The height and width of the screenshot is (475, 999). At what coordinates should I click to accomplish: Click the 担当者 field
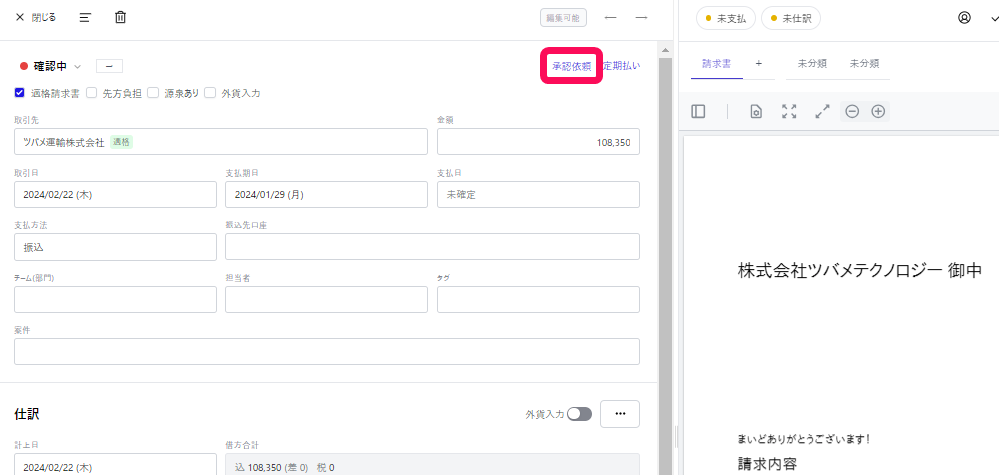click(326, 299)
